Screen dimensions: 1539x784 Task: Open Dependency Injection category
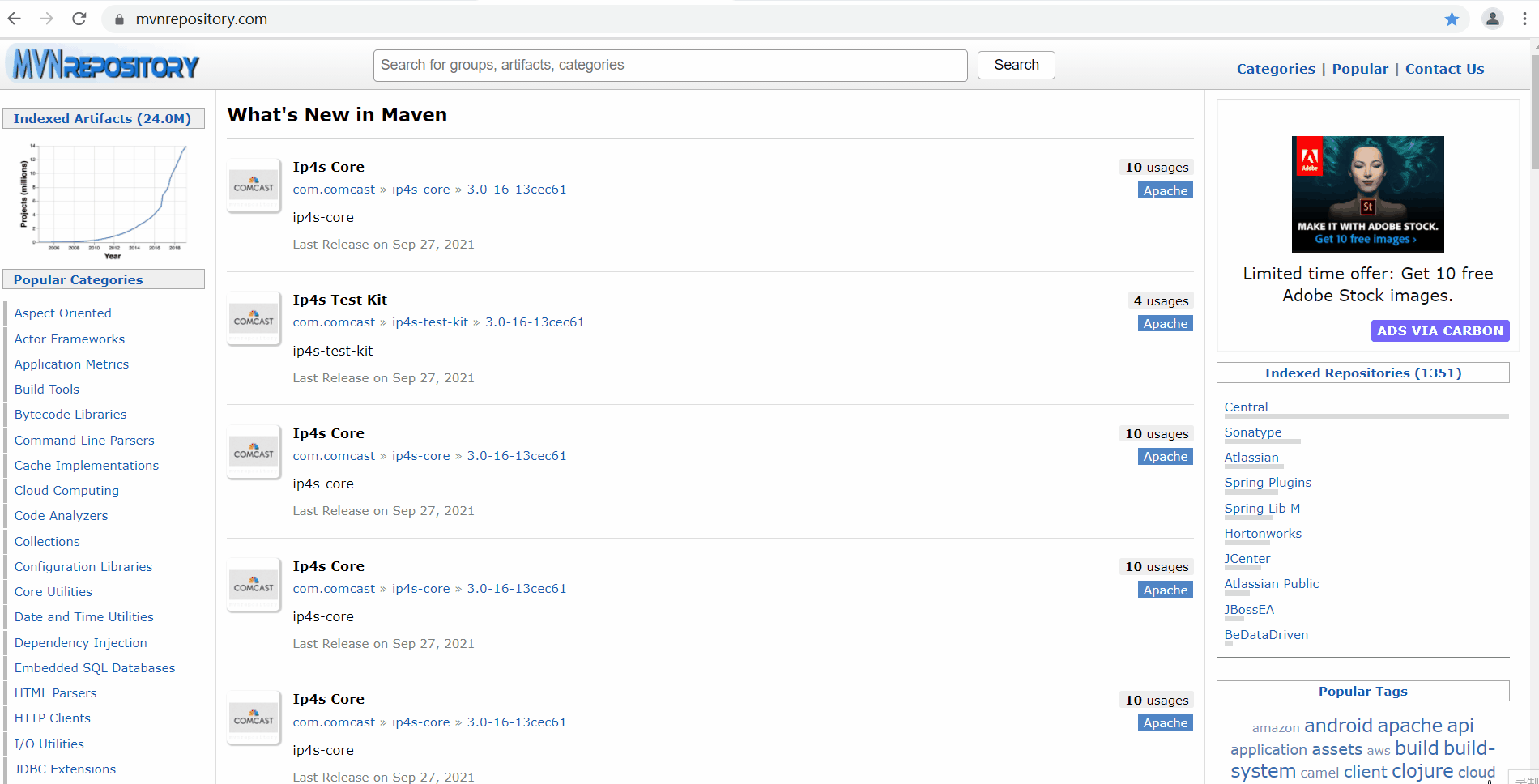pyautogui.click(x=81, y=642)
